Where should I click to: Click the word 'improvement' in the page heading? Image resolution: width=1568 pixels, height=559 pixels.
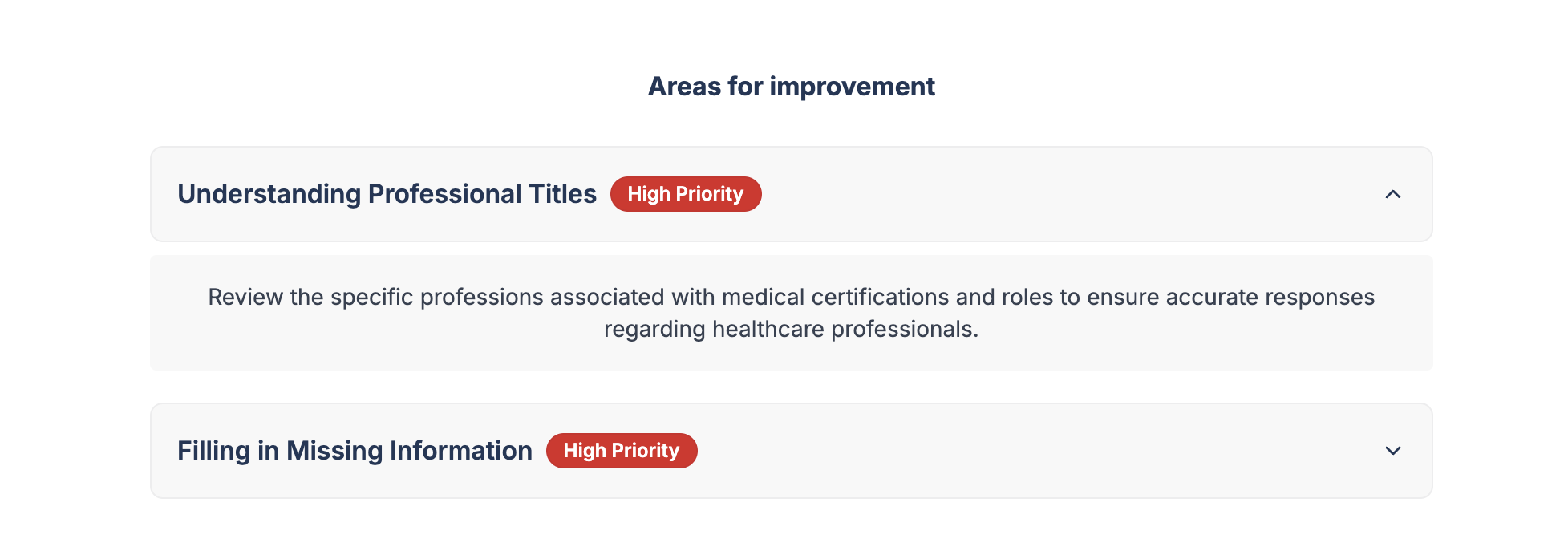(x=852, y=87)
